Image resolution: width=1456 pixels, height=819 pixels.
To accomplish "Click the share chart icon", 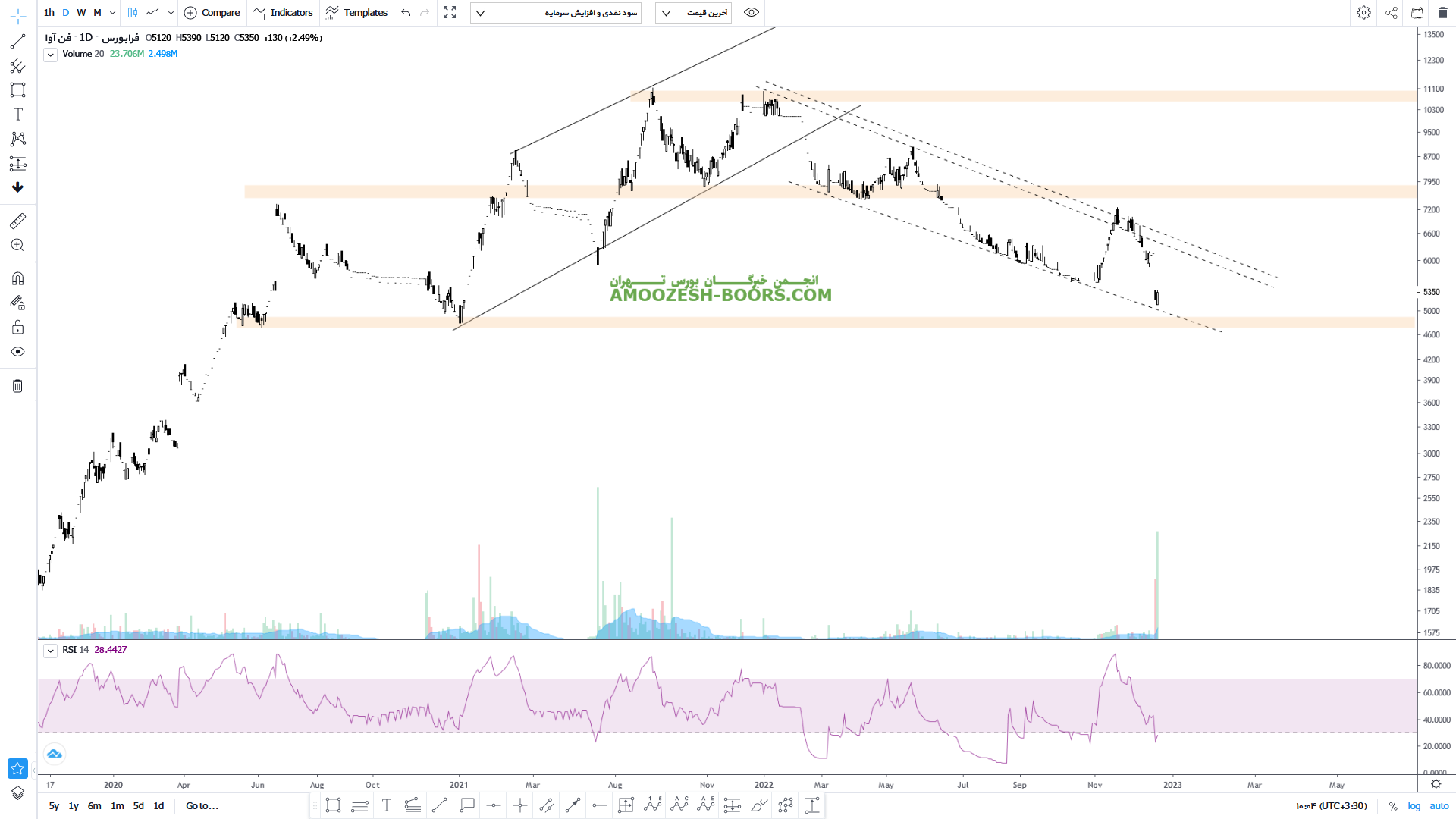I will [1392, 13].
